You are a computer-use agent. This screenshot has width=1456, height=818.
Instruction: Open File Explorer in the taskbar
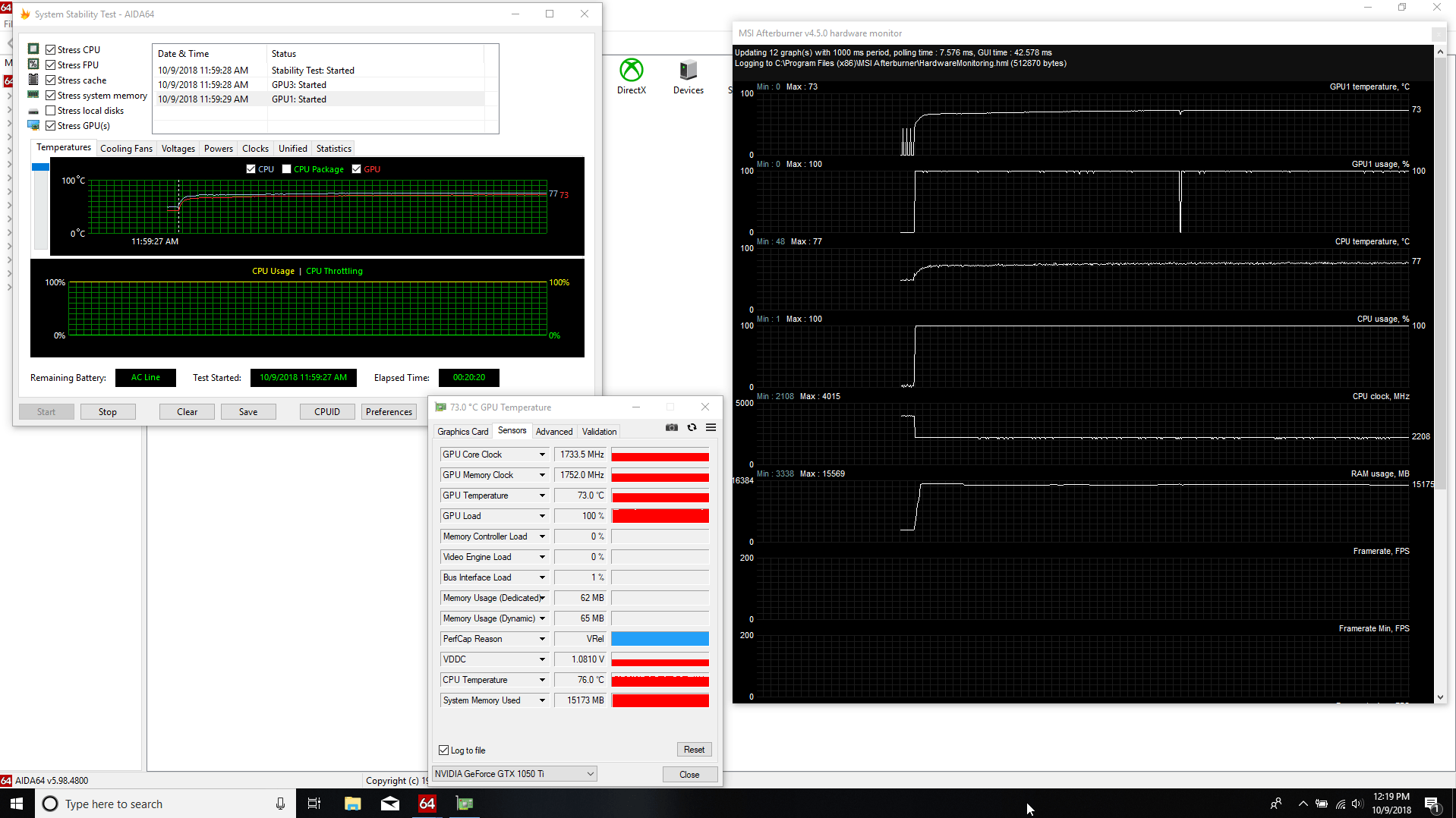[352, 804]
